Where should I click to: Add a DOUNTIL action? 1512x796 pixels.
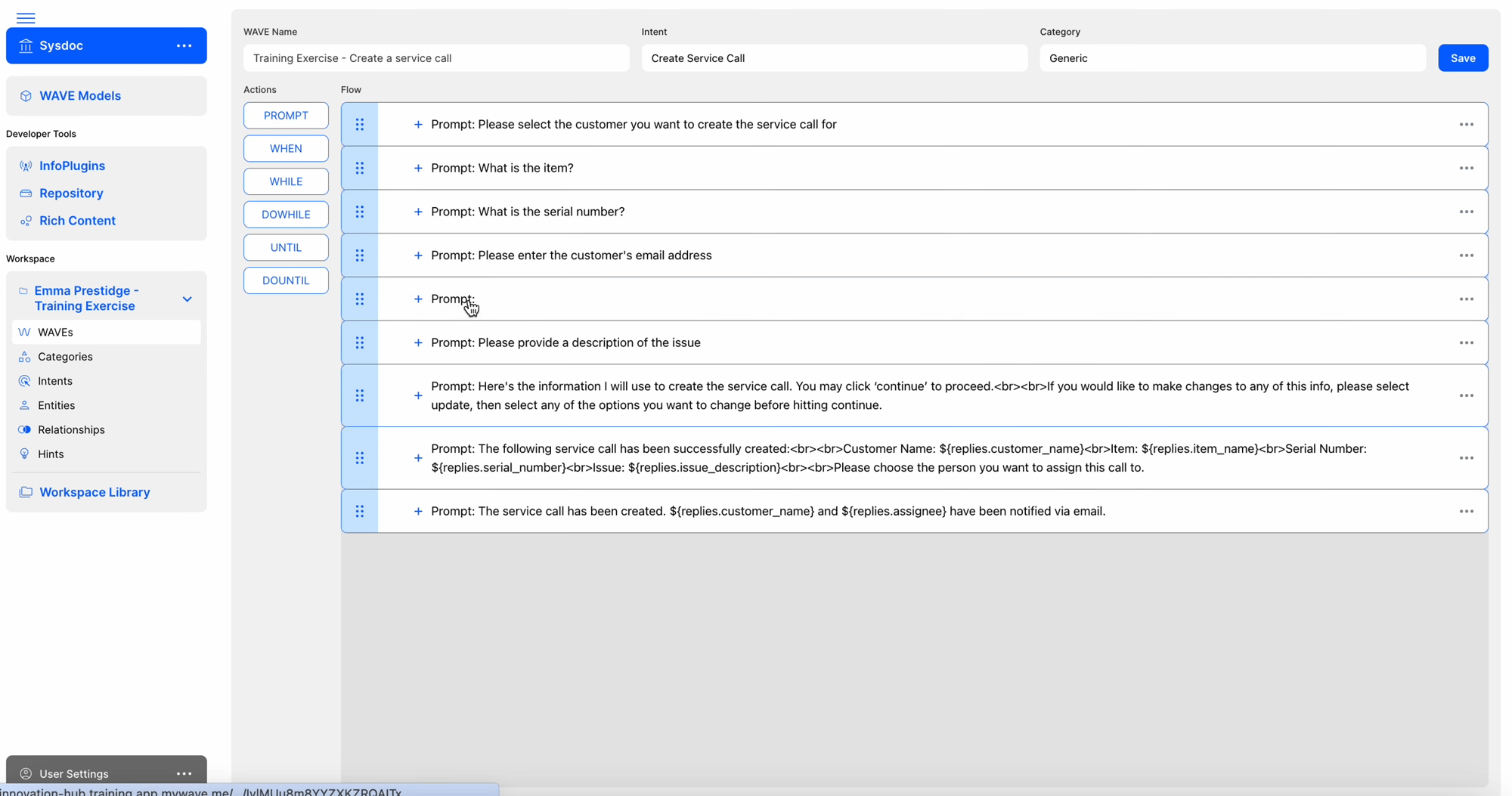(x=286, y=280)
